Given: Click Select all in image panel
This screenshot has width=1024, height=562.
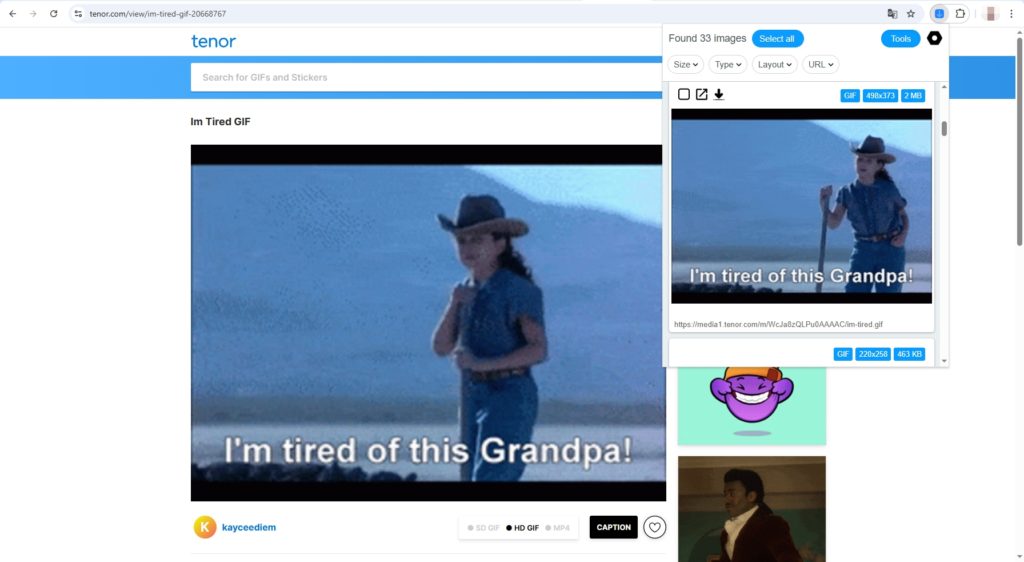Looking at the screenshot, I should 777,39.
